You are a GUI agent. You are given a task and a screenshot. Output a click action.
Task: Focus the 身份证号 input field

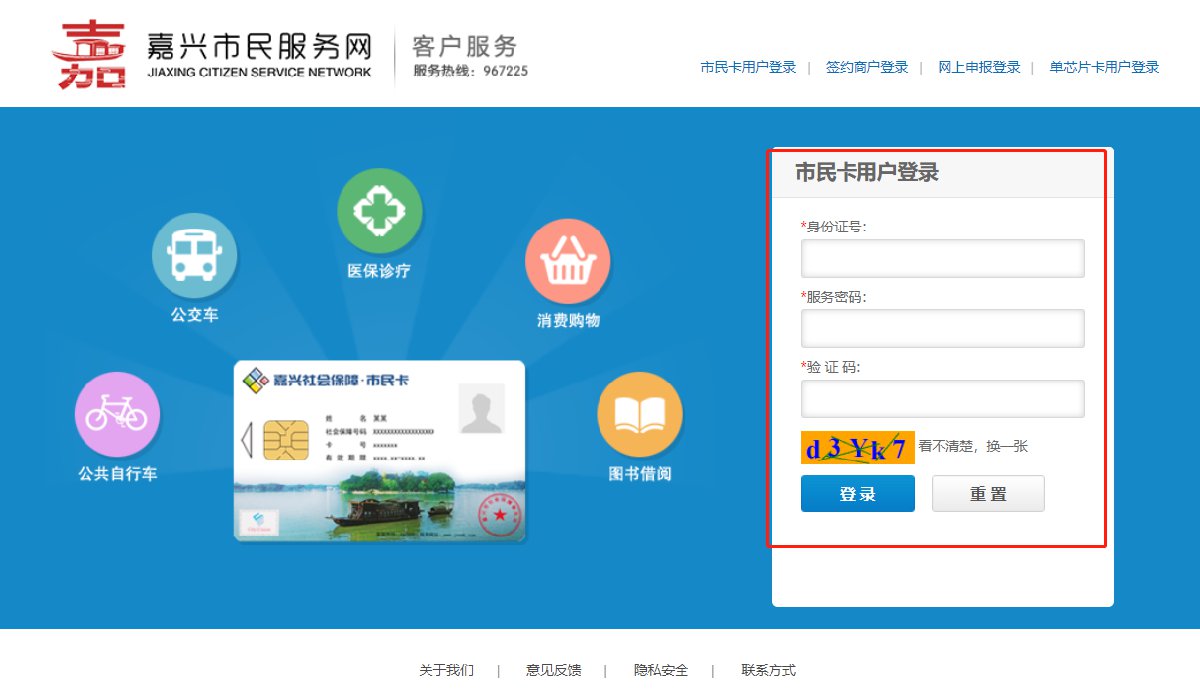[942, 258]
